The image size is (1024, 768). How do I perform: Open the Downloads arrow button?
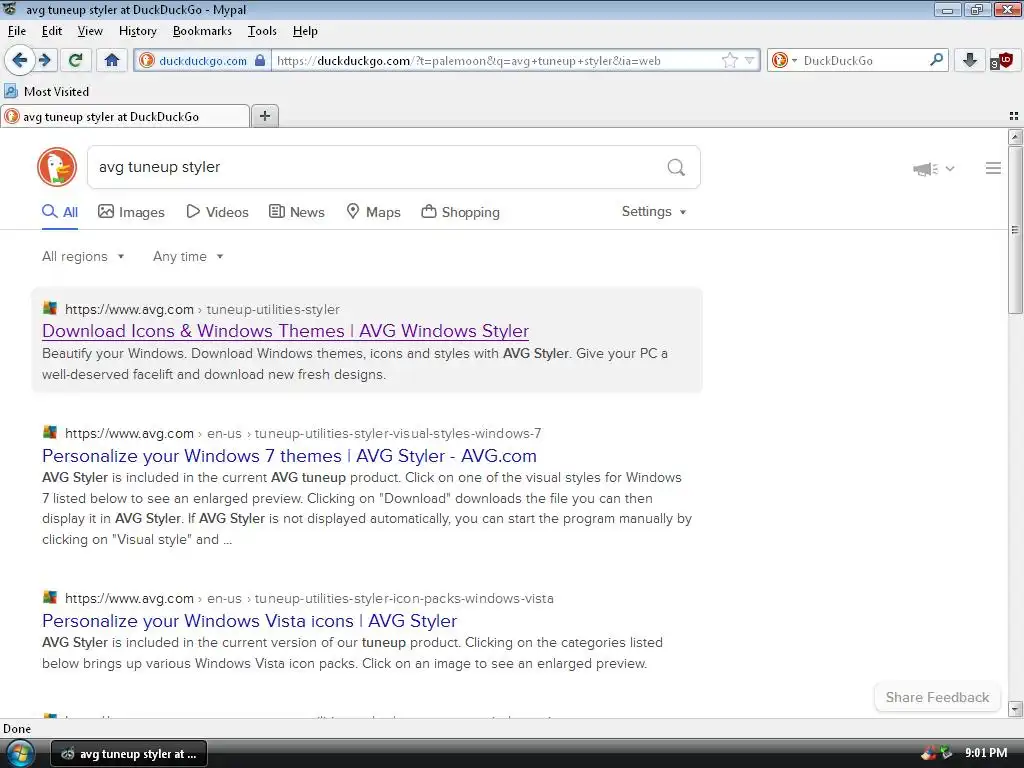click(x=970, y=60)
